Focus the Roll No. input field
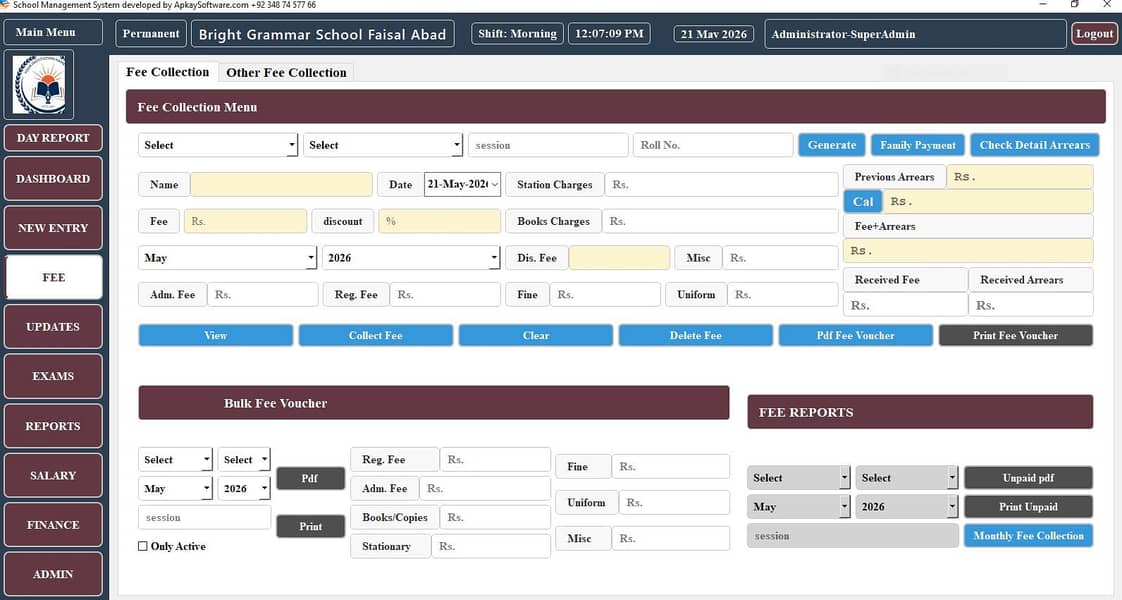 pyautogui.click(x=713, y=145)
